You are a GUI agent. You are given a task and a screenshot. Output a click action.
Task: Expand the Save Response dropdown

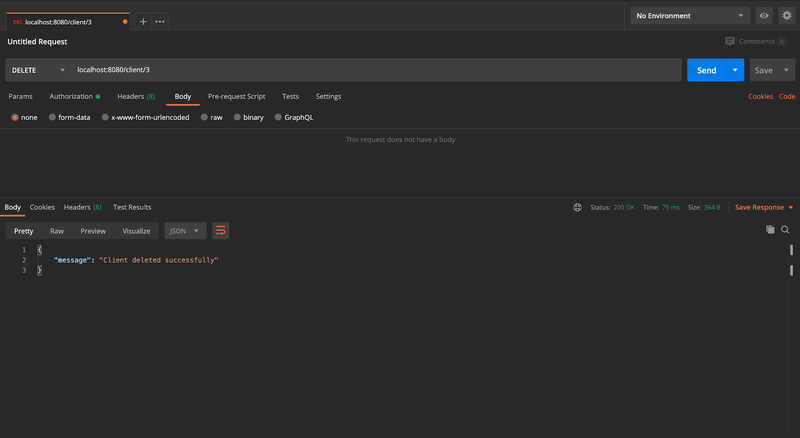[x=764, y=207]
